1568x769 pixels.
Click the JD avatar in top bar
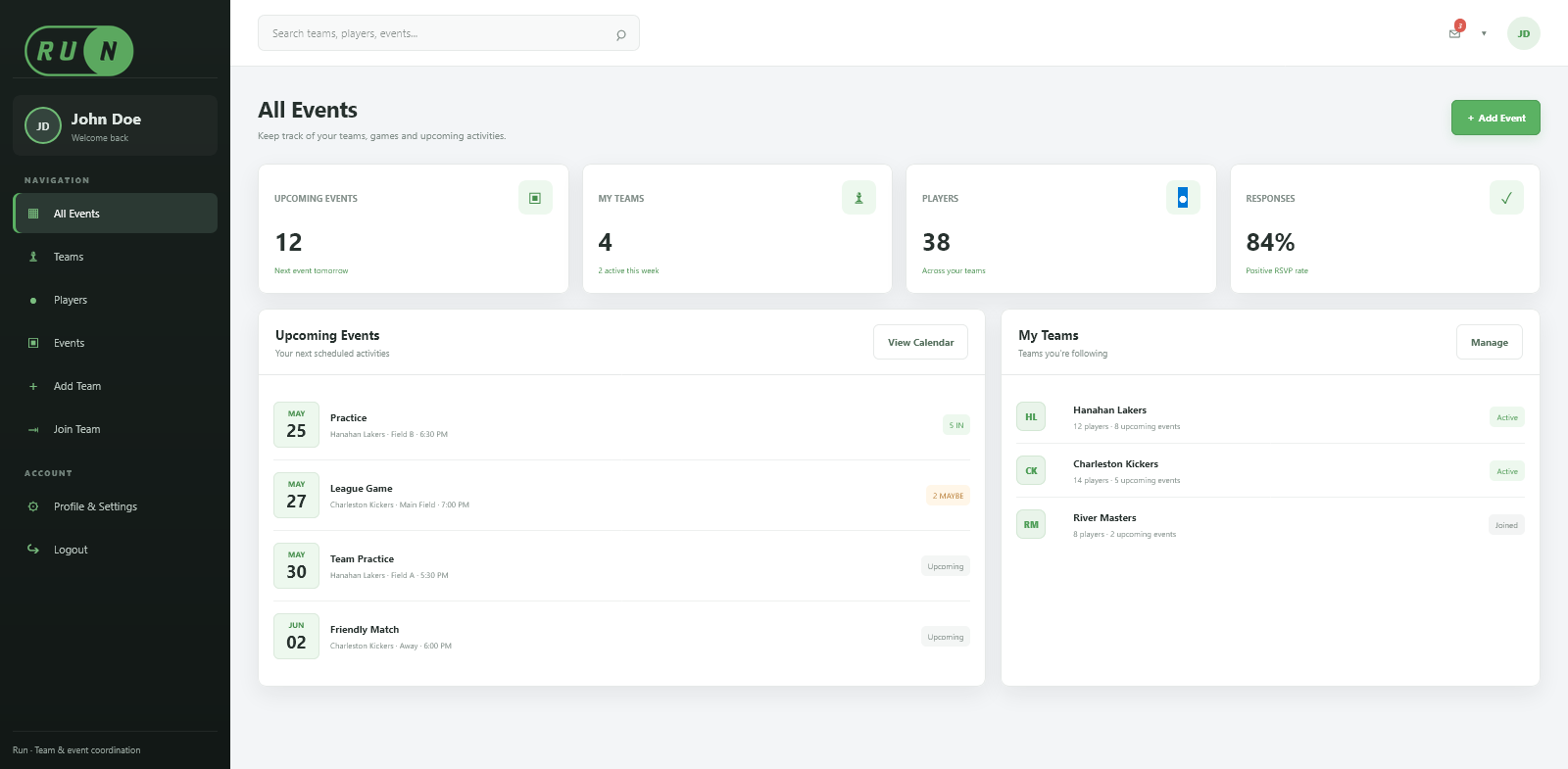pos(1523,33)
